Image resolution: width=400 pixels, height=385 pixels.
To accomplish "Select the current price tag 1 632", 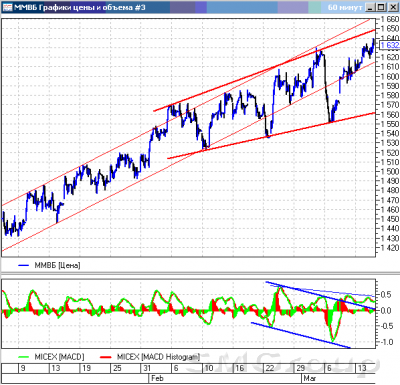I will [390, 45].
